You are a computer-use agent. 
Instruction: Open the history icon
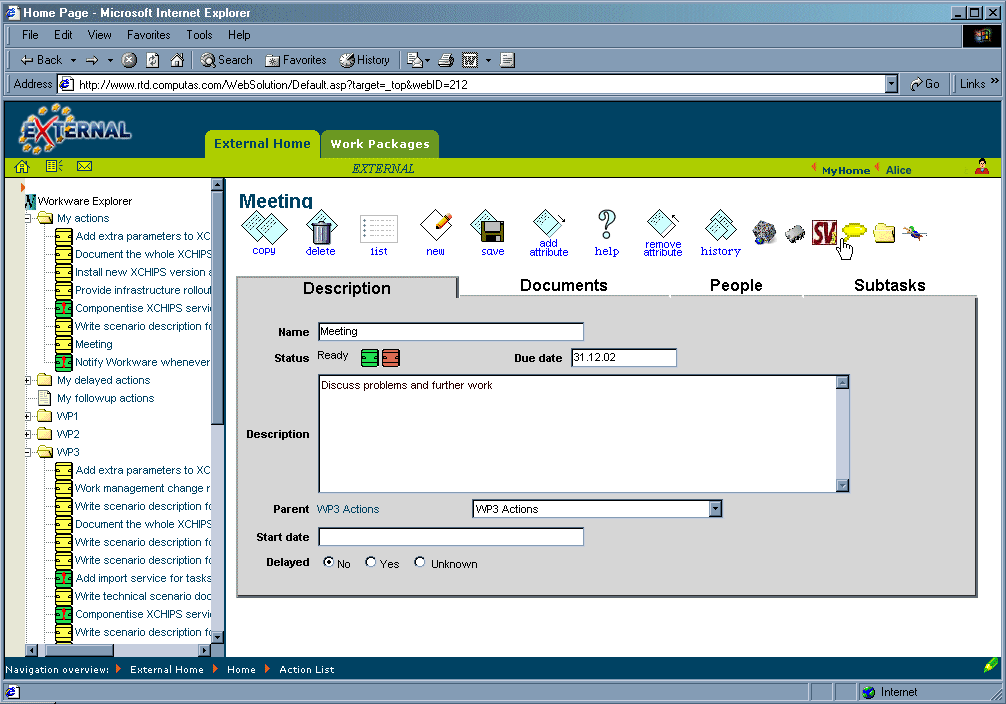[x=720, y=229]
